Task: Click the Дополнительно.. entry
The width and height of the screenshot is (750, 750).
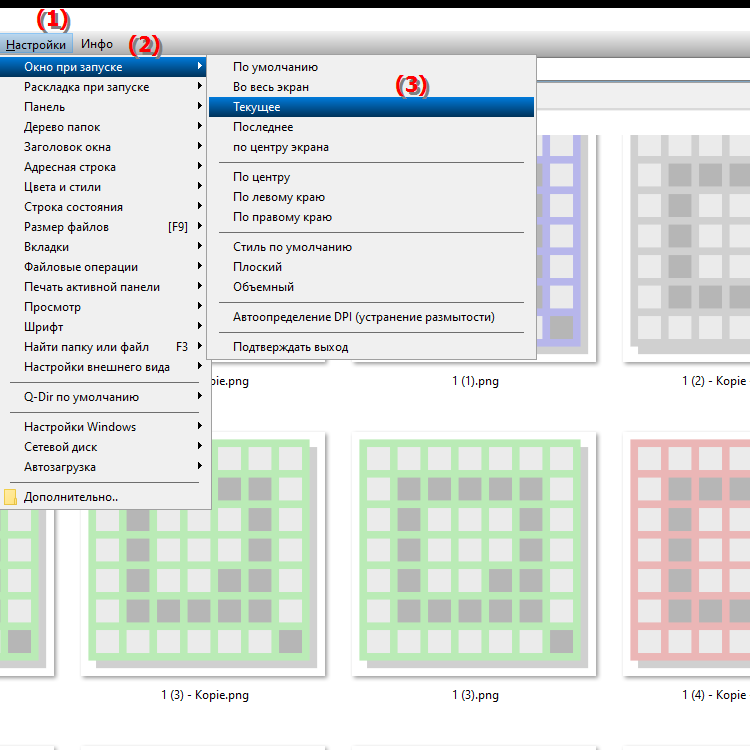Action: pyautogui.click(x=103, y=497)
